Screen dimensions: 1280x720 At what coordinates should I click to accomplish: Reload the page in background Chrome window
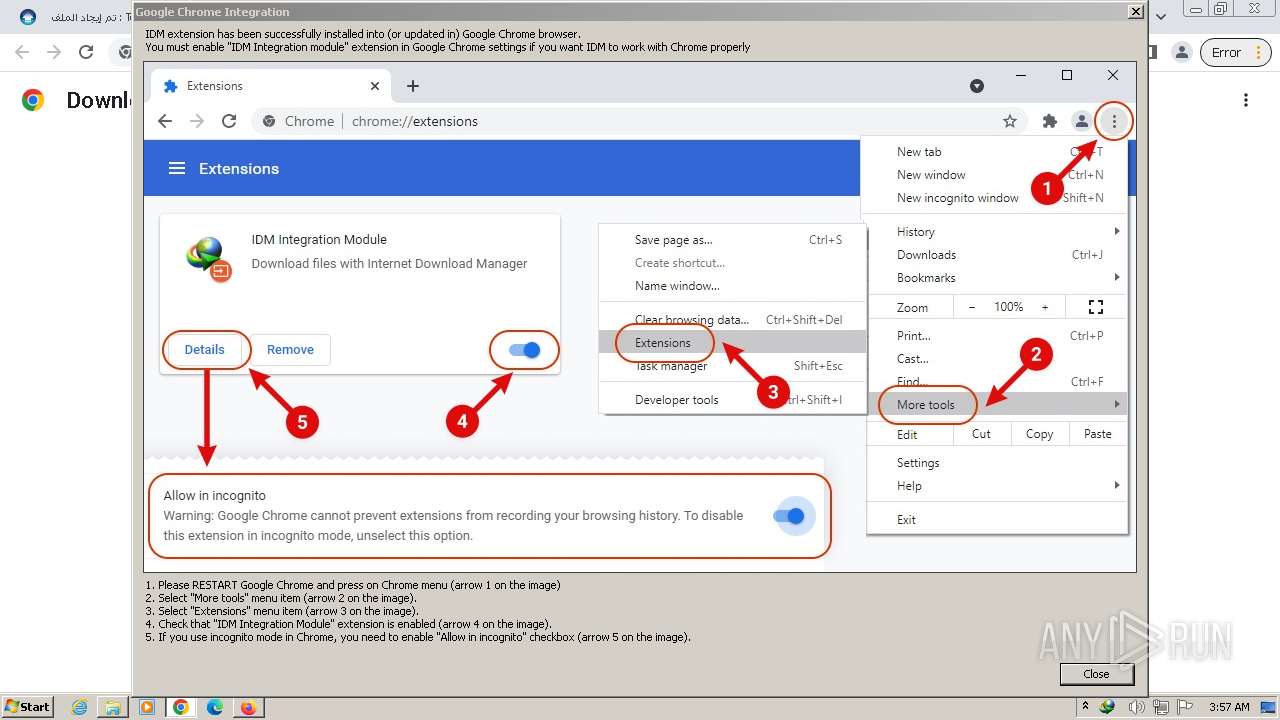click(86, 52)
